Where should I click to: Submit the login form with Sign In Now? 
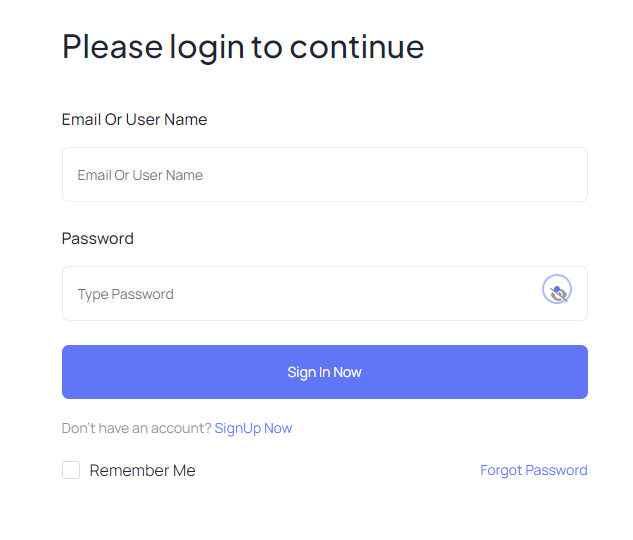[x=325, y=372]
